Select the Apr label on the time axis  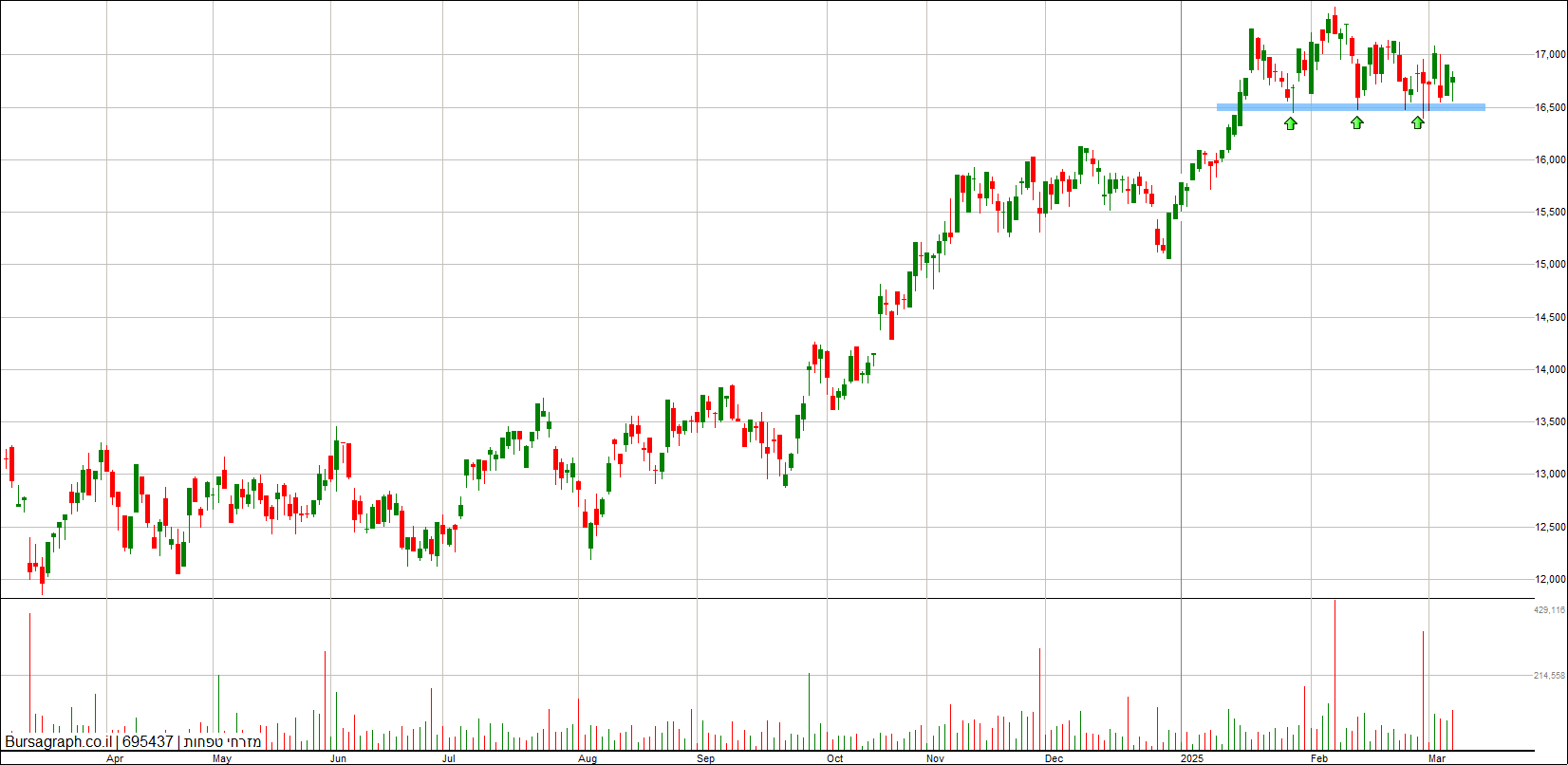[115, 758]
